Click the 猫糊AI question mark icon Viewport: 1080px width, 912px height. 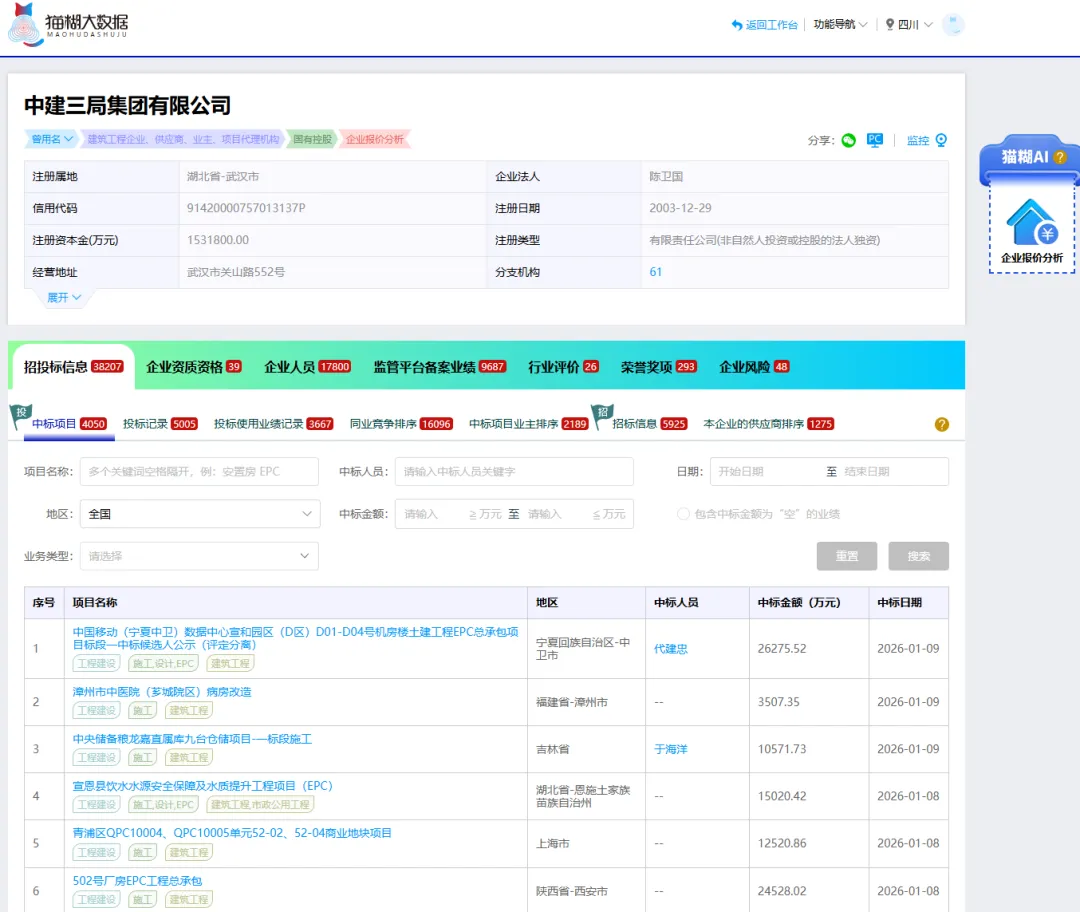pos(1060,157)
